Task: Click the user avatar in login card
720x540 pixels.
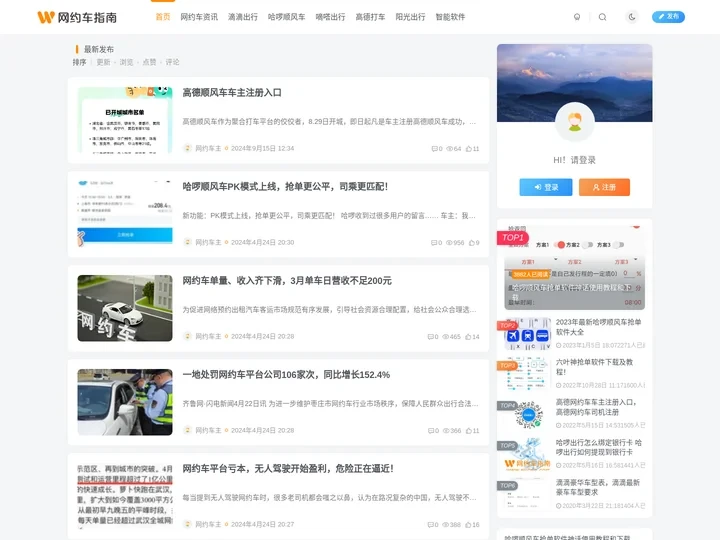Action: (x=574, y=122)
